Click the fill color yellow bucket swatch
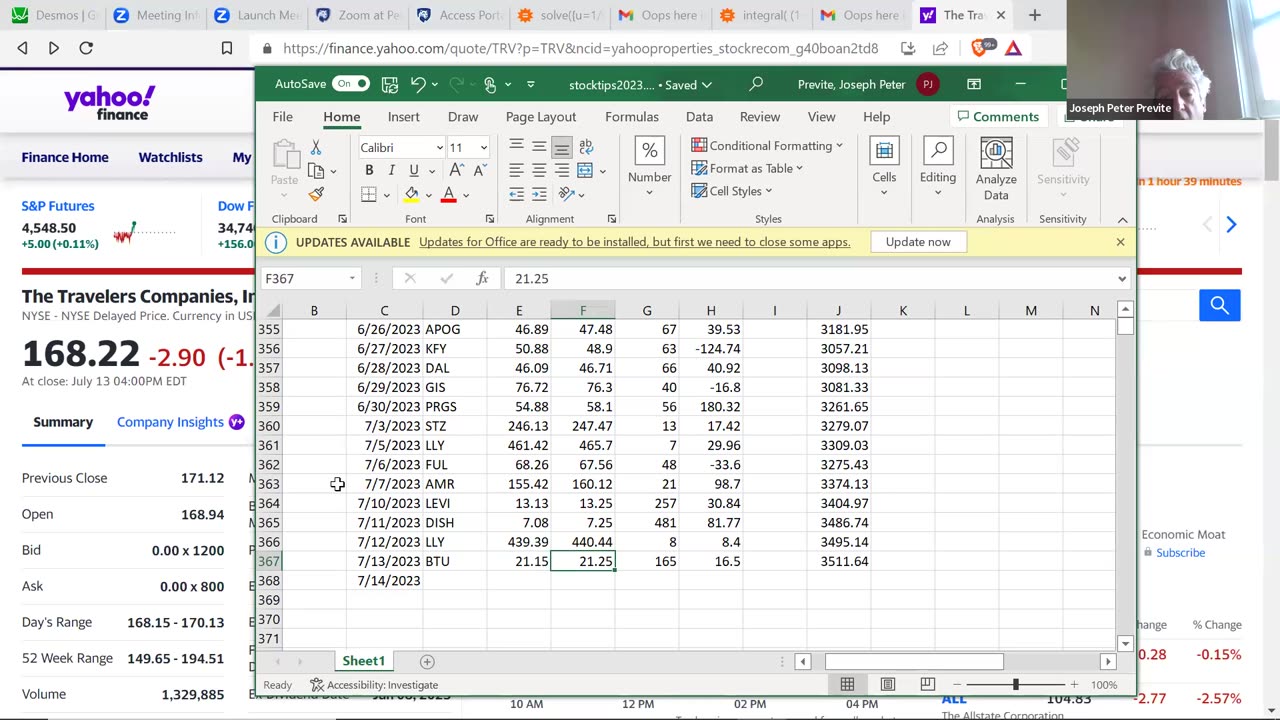This screenshot has width=1280, height=720. pos(411,194)
